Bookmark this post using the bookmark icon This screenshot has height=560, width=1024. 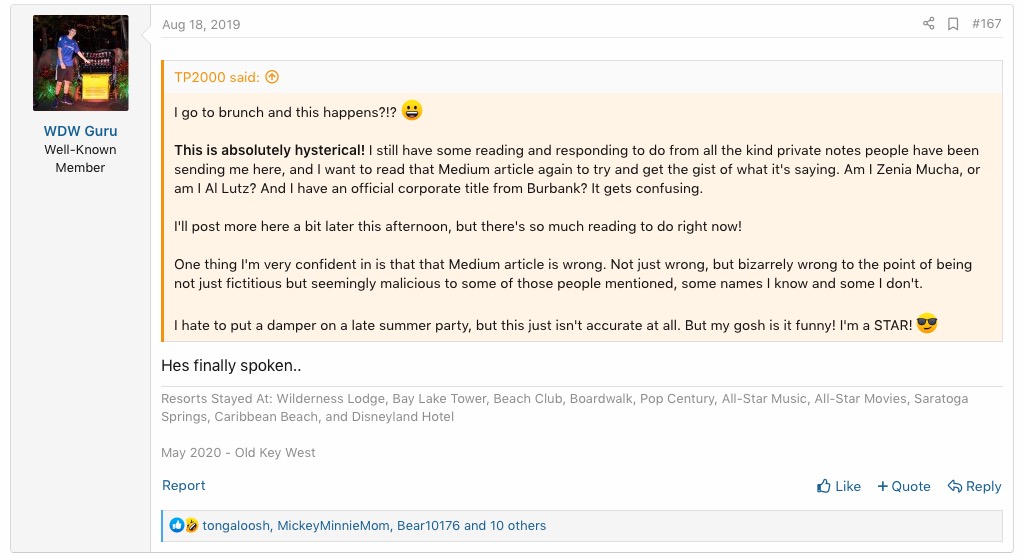(953, 24)
